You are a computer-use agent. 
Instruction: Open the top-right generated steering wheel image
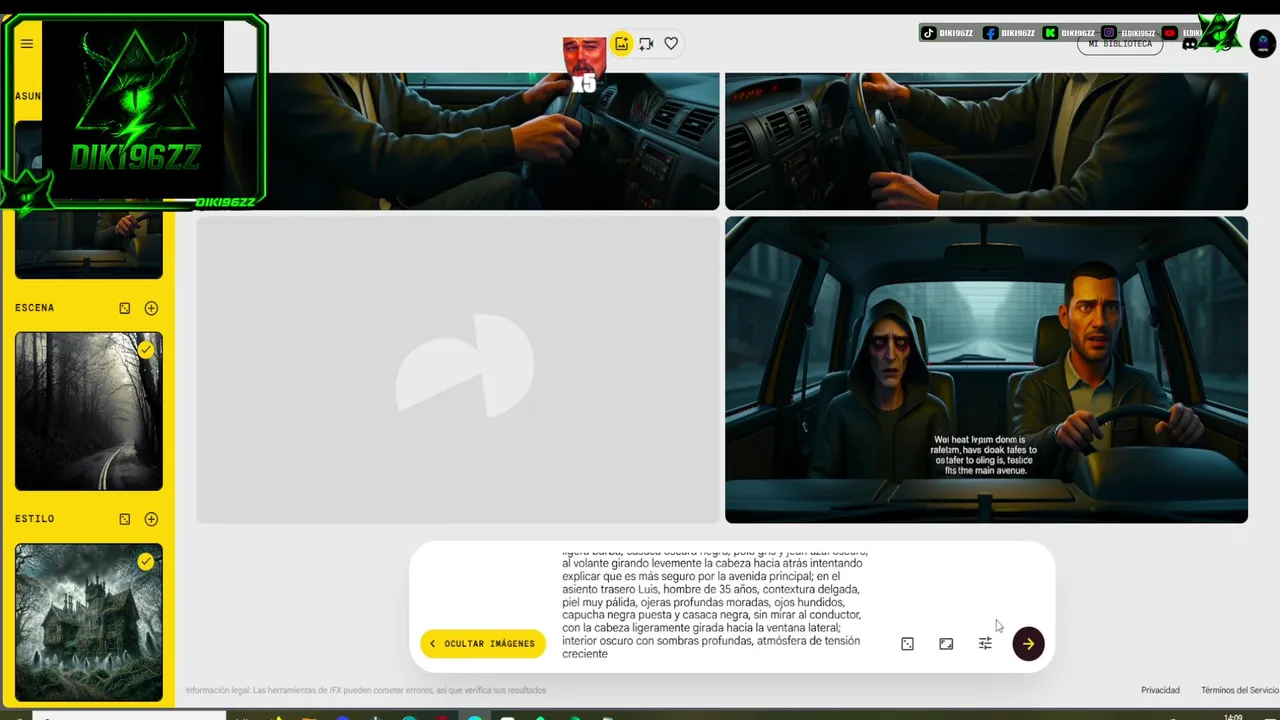tap(986, 141)
